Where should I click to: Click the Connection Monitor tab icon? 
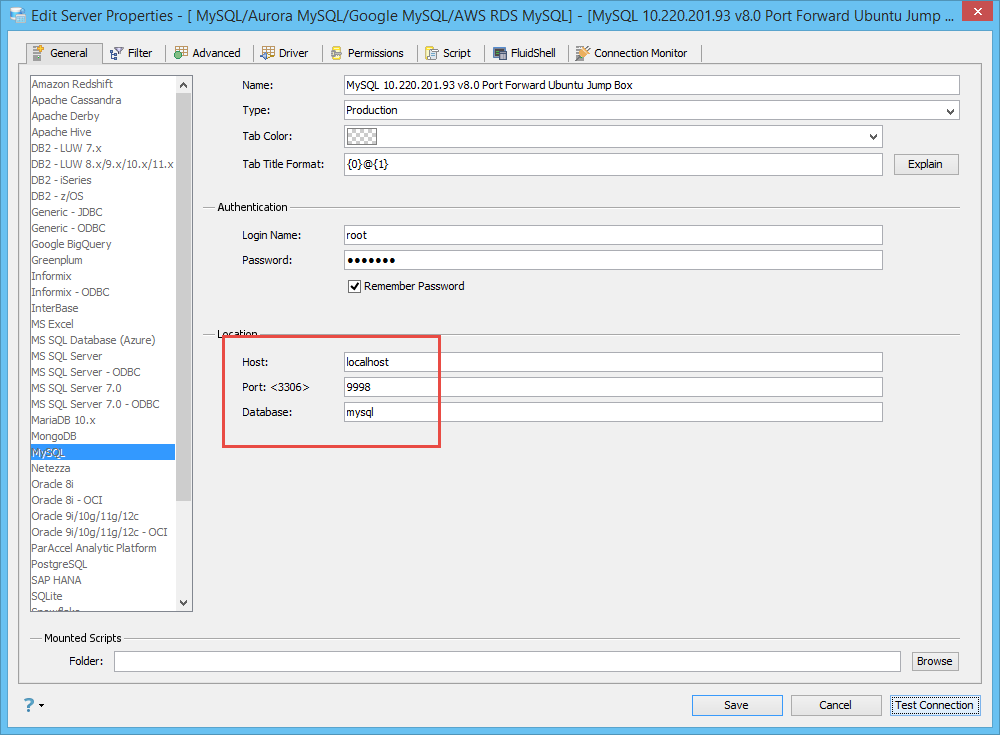[582, 53]
